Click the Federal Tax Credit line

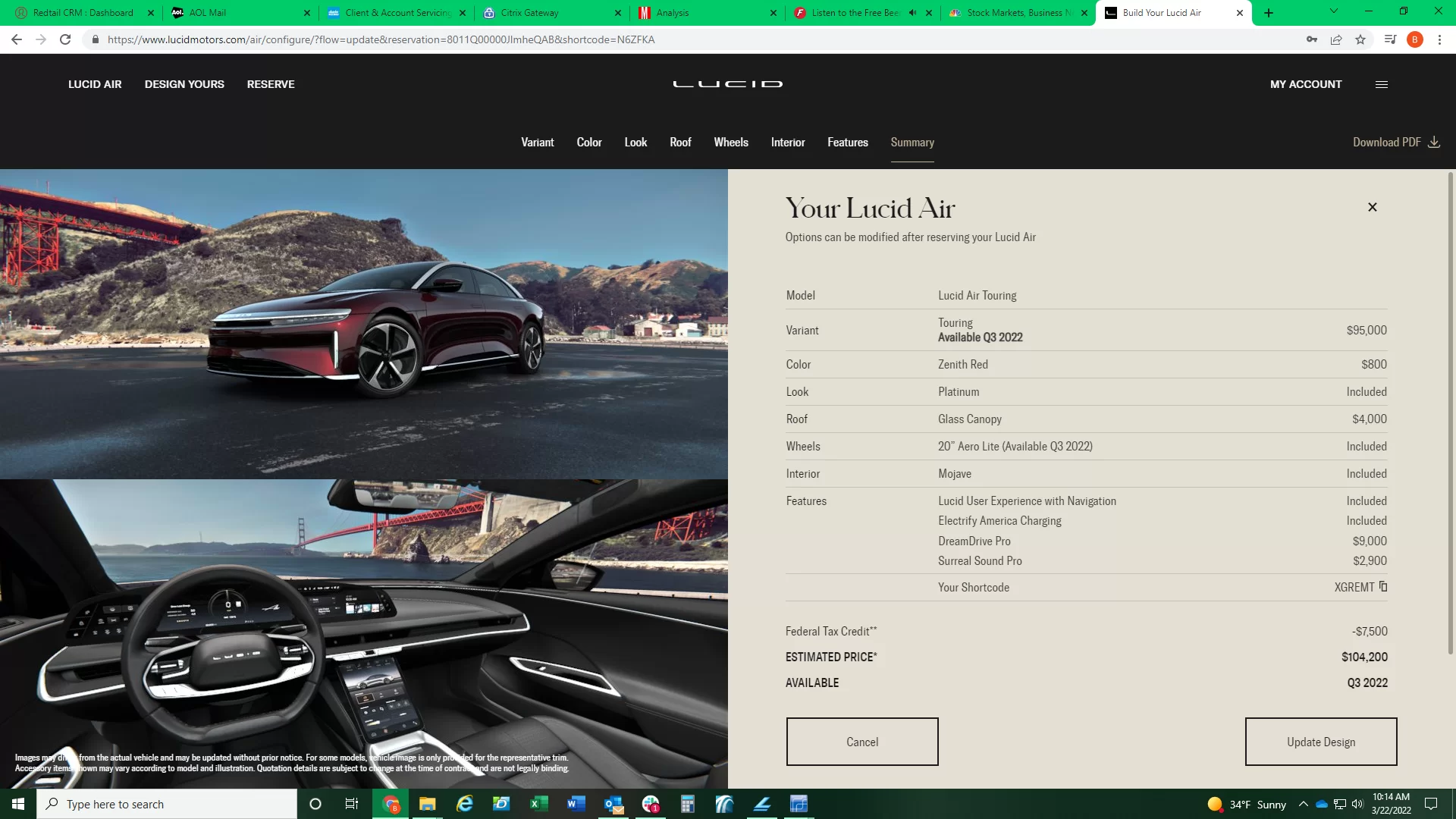[x=1087, y=631]
